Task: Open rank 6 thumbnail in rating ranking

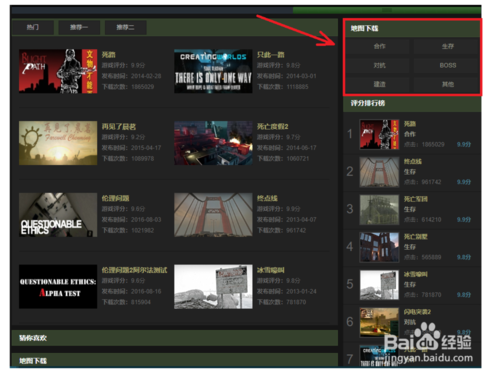Action: click(379, 322)
